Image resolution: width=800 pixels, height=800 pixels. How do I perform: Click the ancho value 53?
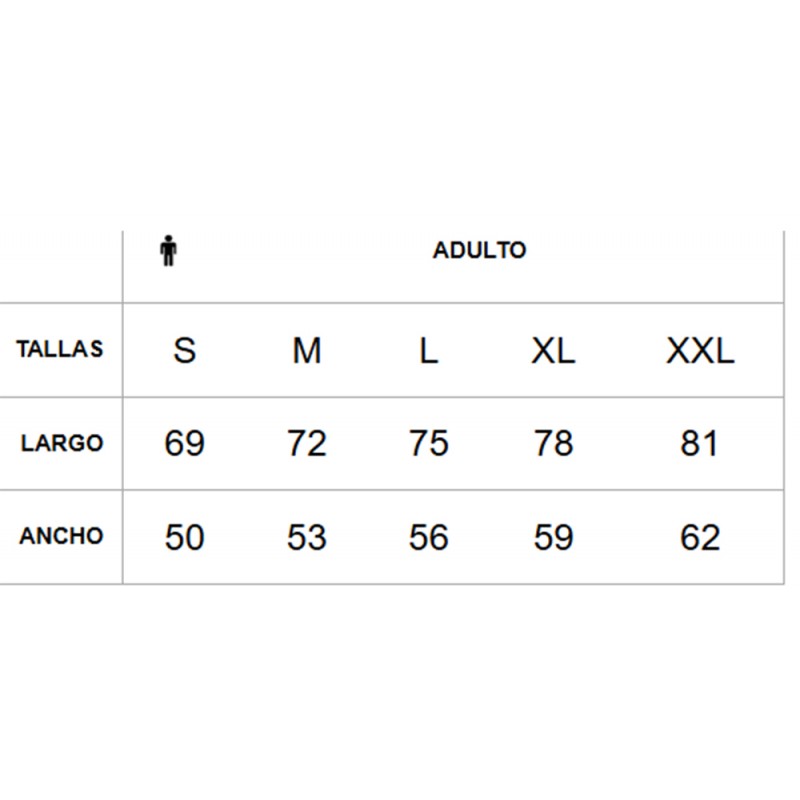[307, 537]
